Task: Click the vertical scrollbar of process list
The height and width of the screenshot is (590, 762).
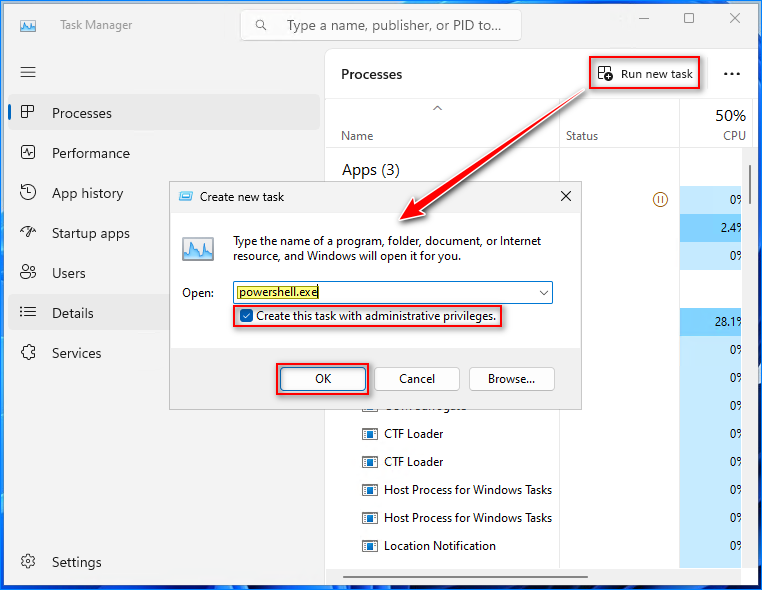Action: (x=750, y=185)
